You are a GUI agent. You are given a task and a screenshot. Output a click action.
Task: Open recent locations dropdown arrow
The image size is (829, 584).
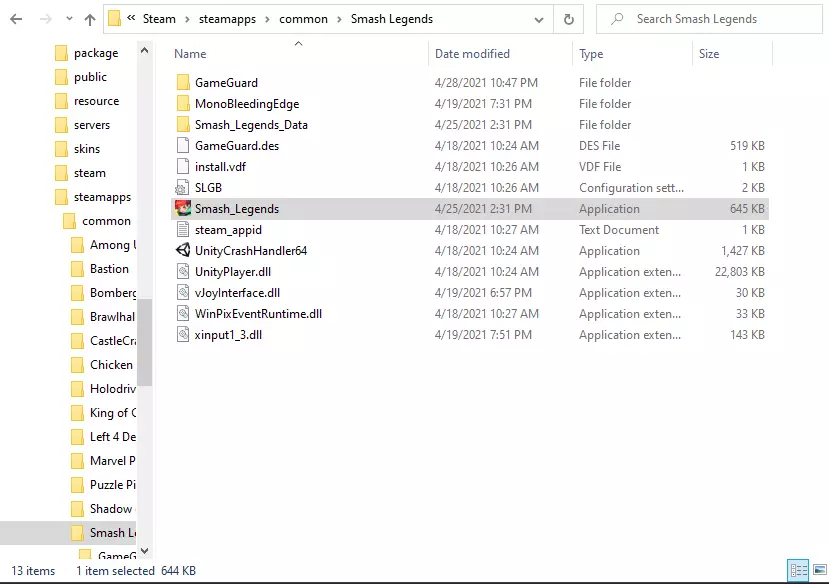(69, 20)
